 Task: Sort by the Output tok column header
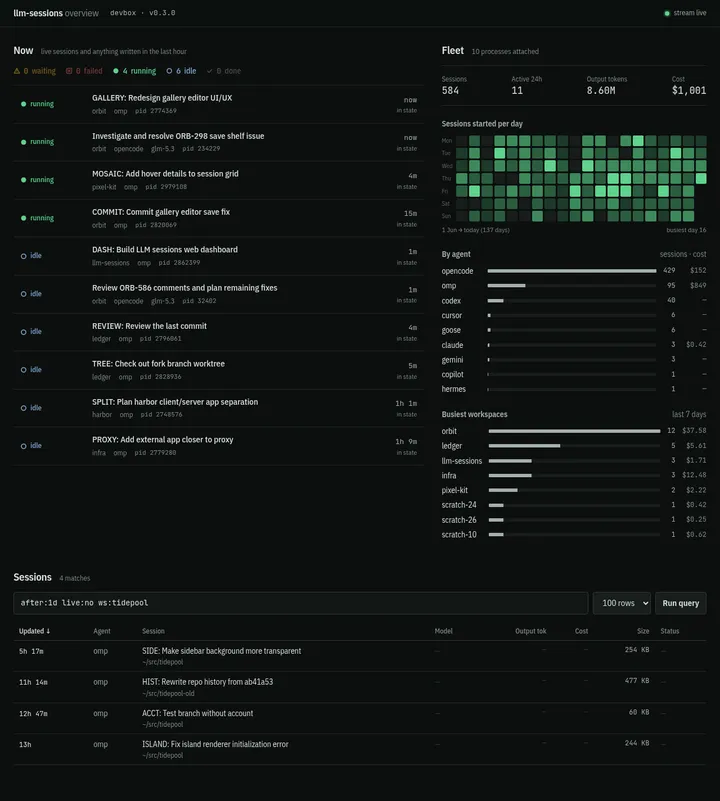pyautogui.click(x=530, y=631)
